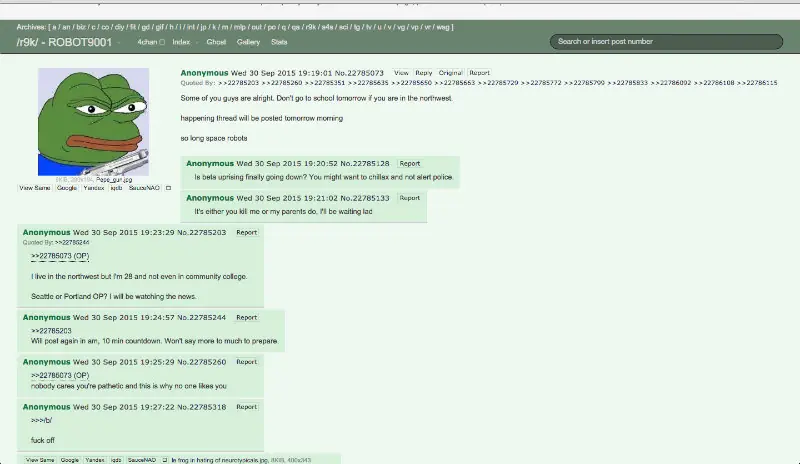
Task: Toggle the 4chan checkbox in header
Action: (x=162, y=42)
